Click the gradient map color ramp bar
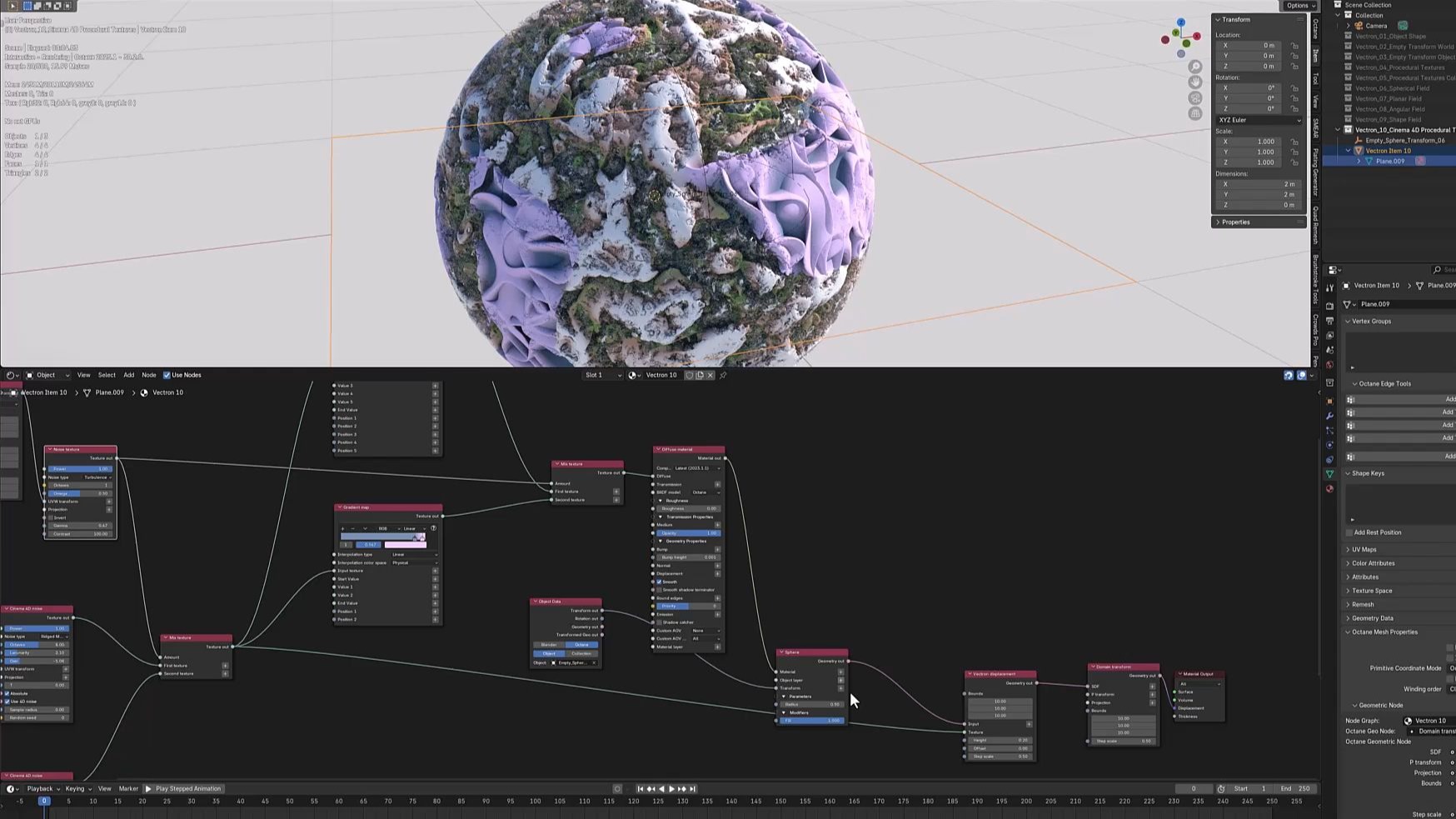 382,537
